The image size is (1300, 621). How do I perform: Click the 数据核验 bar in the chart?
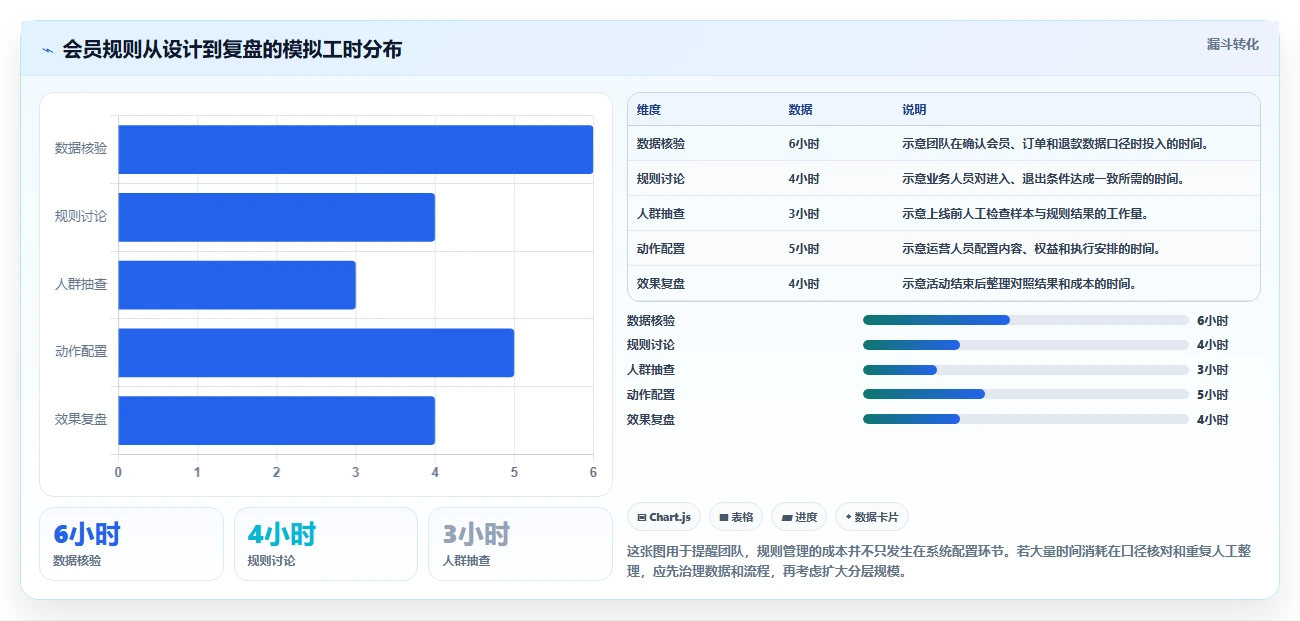click(355, 149)
